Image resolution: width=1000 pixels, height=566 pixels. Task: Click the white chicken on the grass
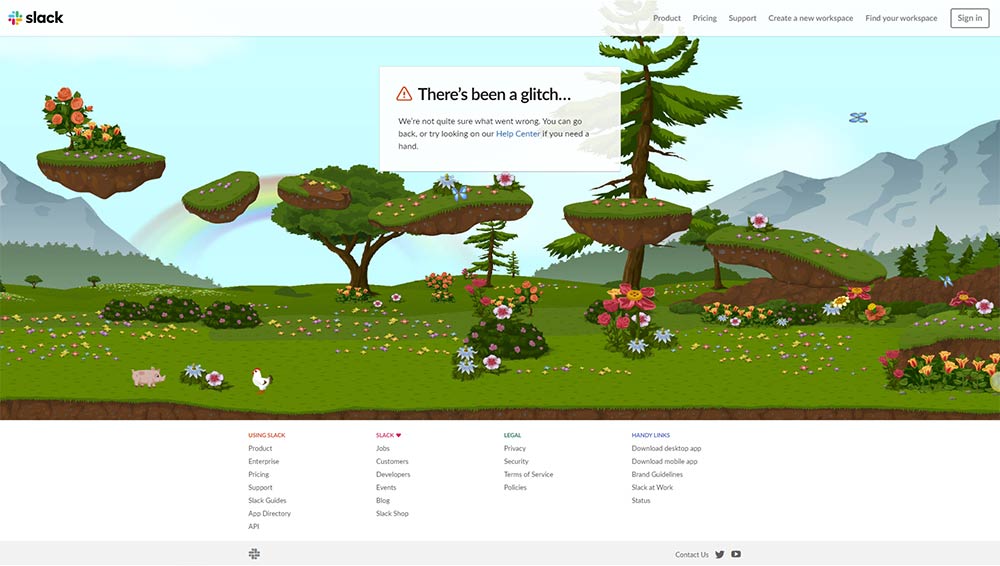tap(261, 380)
